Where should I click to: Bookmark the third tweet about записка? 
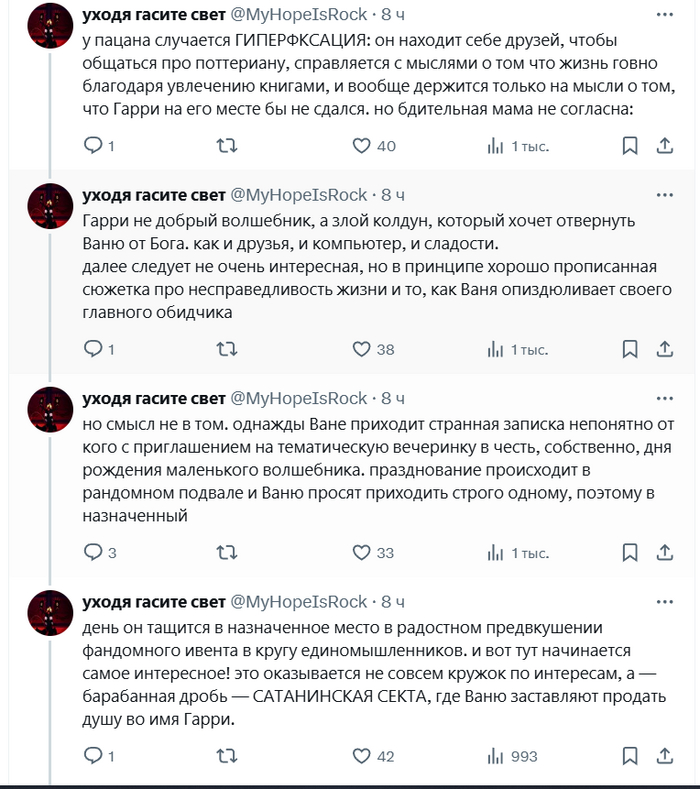pos(630,553)
